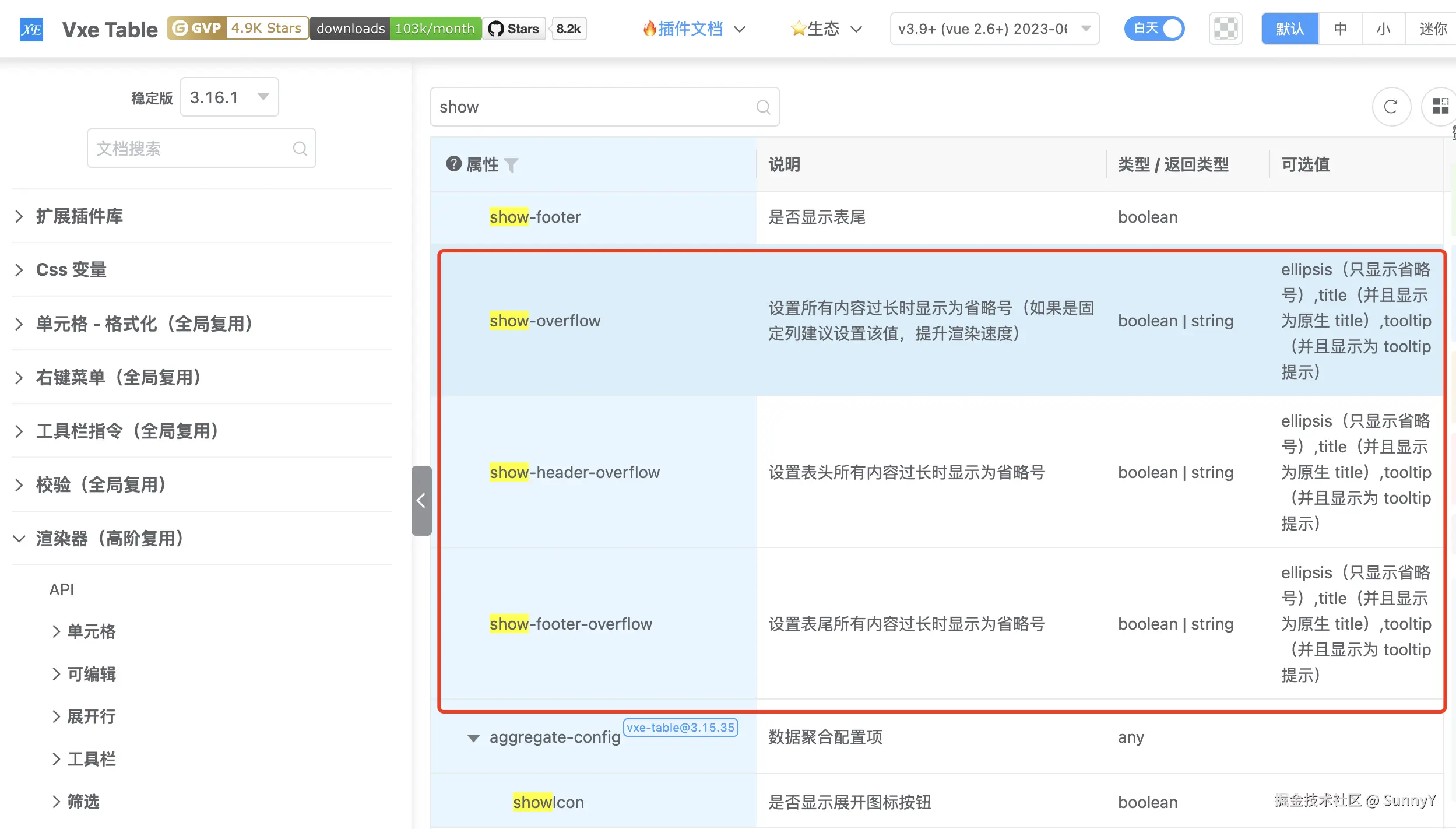Collapse the aggregate-config row
The width and height of the screenshot is (1456, 829).
[x=473, y=738]
